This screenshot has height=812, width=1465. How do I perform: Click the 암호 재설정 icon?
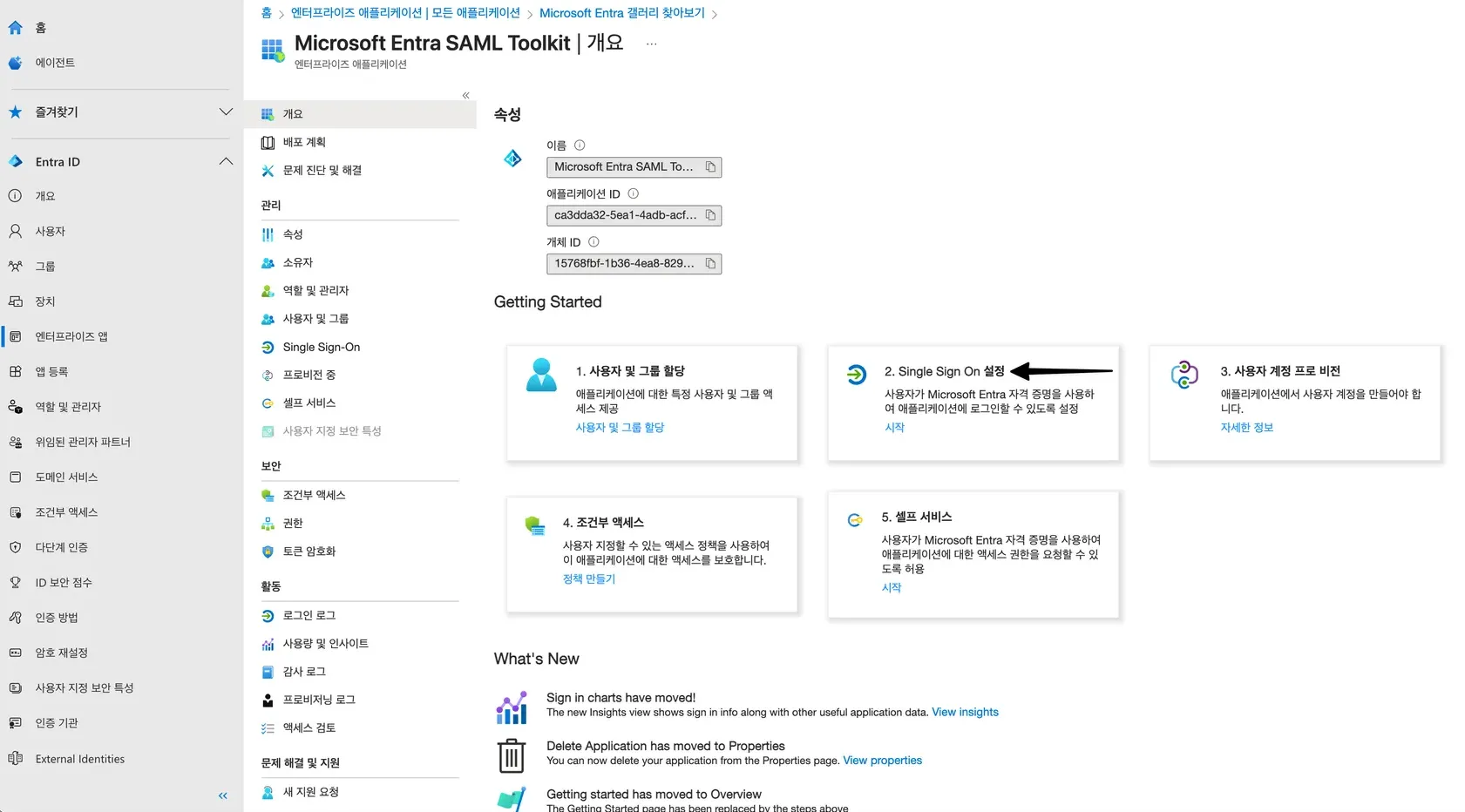[15, 653]
